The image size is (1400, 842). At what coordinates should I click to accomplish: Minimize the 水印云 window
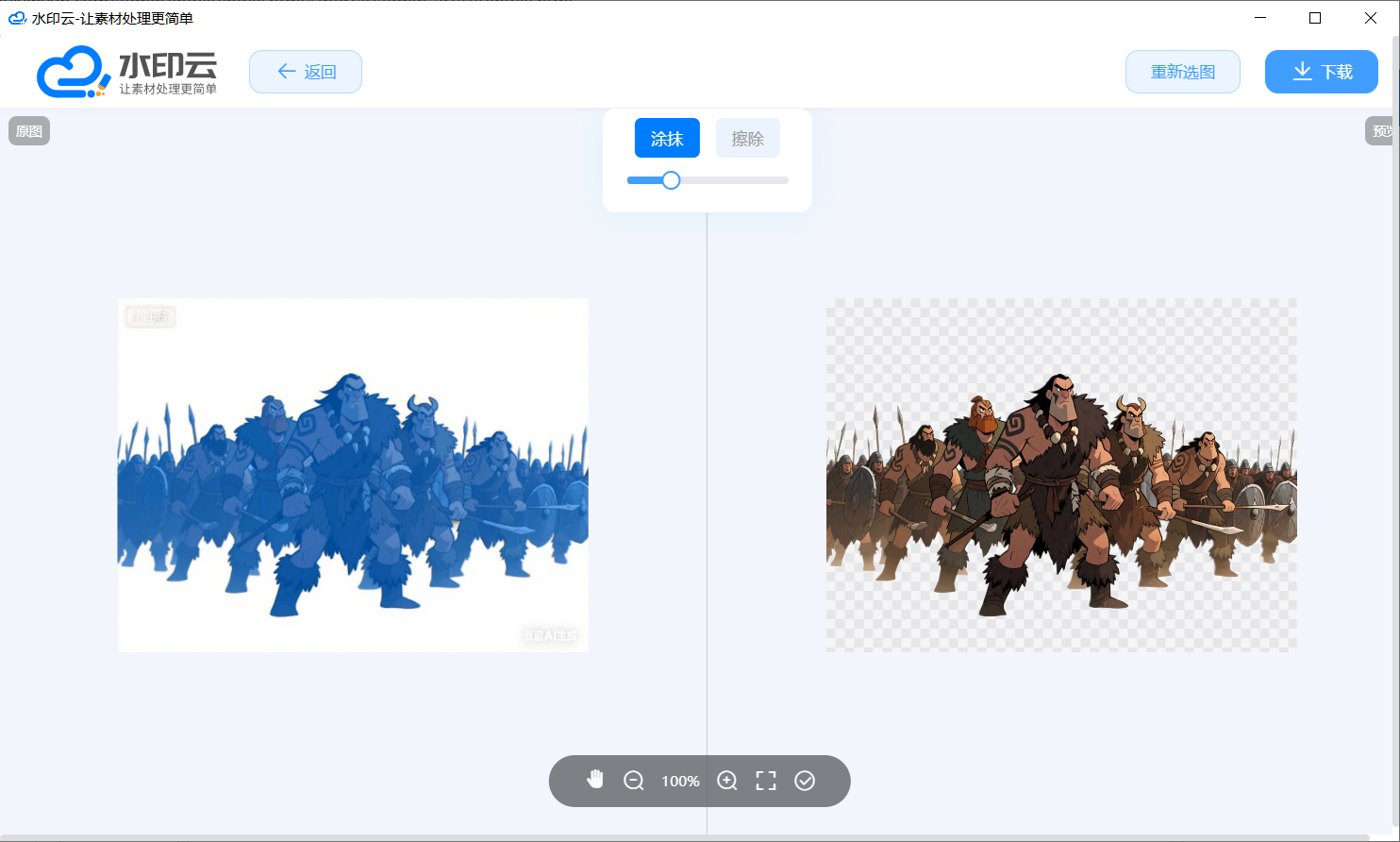coord(1260,18)
